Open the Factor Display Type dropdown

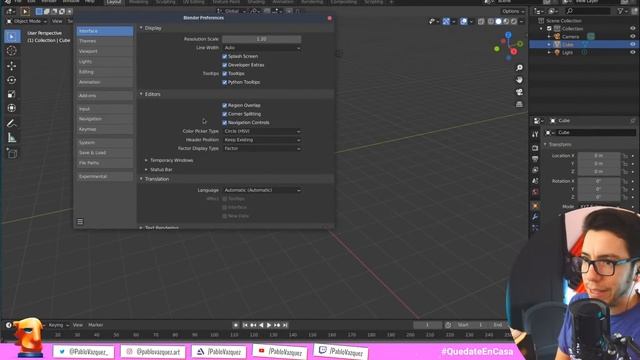262,148
